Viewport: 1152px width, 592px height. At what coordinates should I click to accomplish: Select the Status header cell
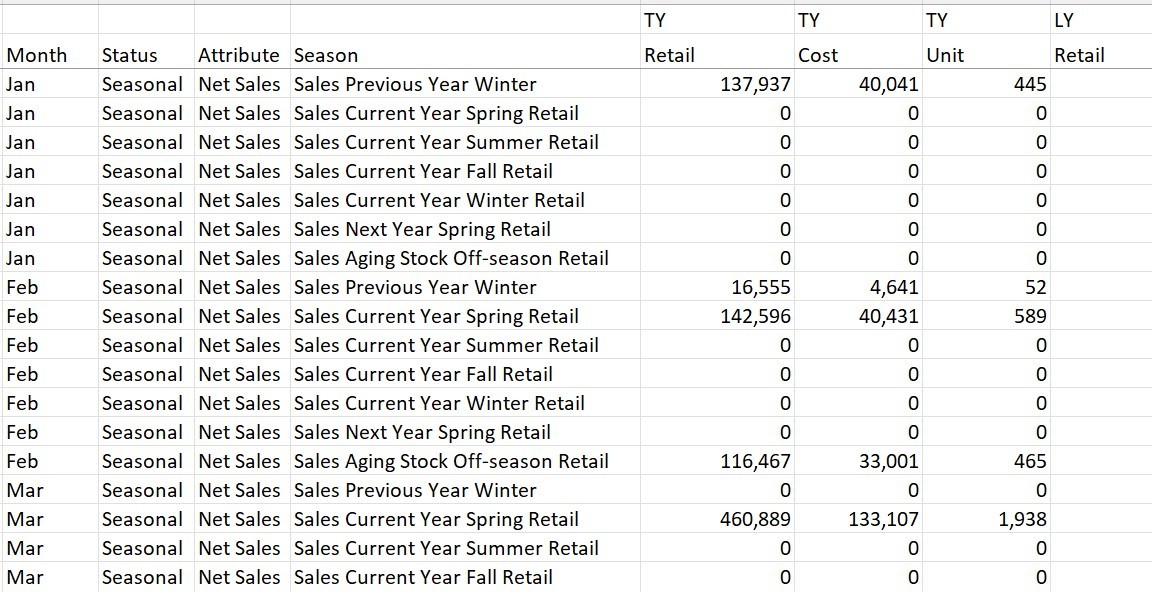pos(146,55)
